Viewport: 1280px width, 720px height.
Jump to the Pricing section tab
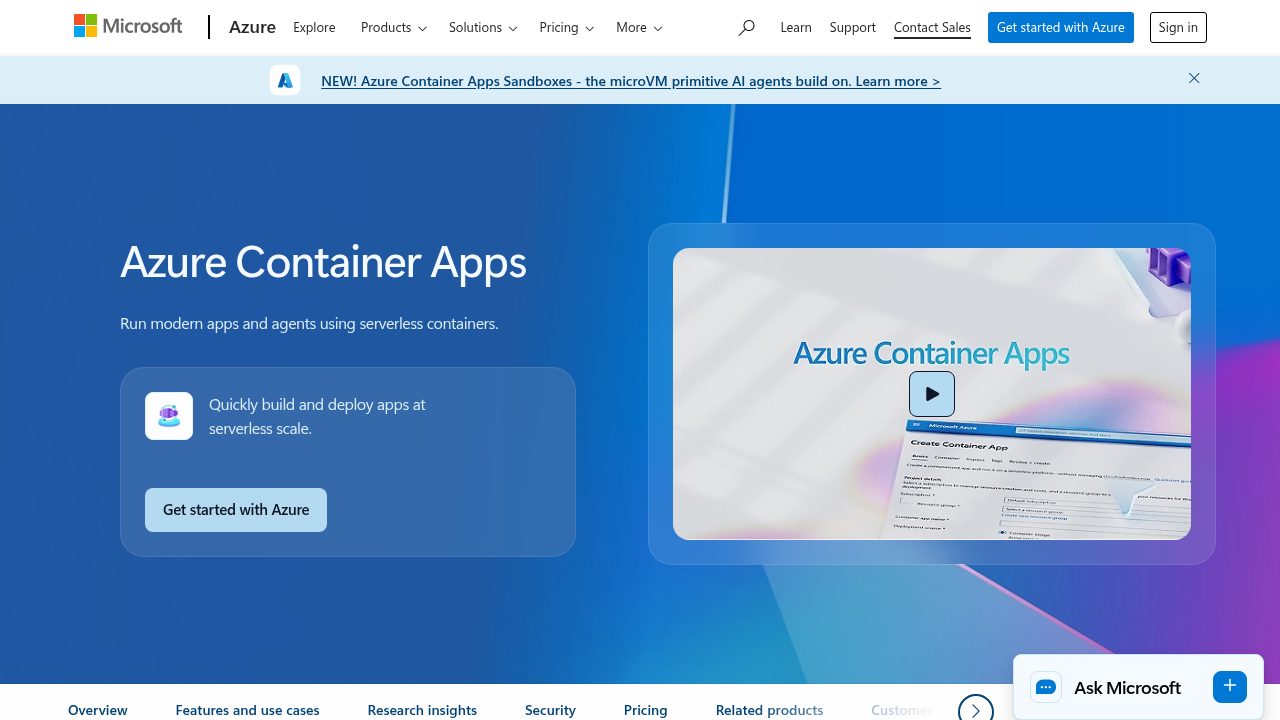(646, 710)
